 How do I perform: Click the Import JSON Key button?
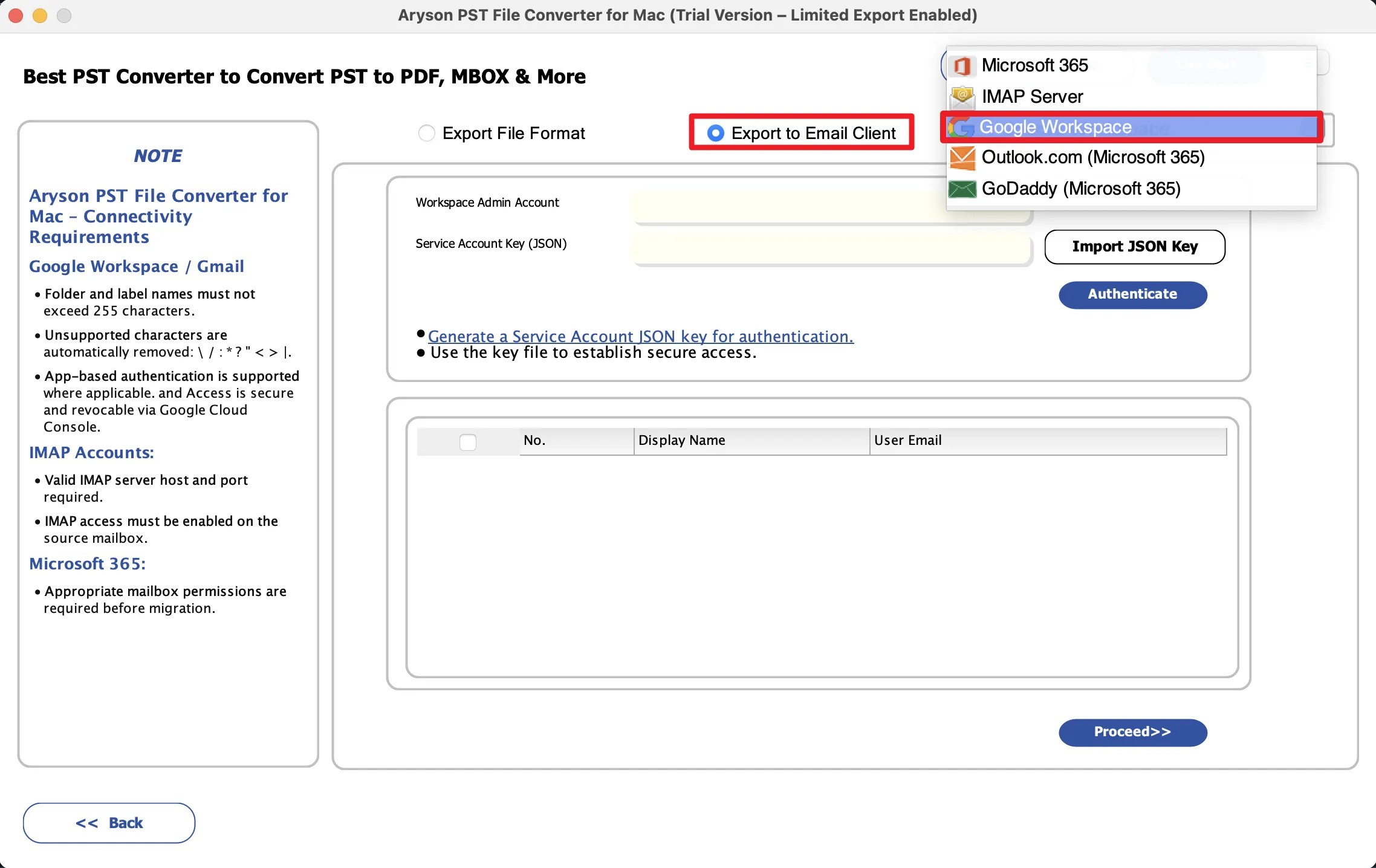tap(1135, 247)
